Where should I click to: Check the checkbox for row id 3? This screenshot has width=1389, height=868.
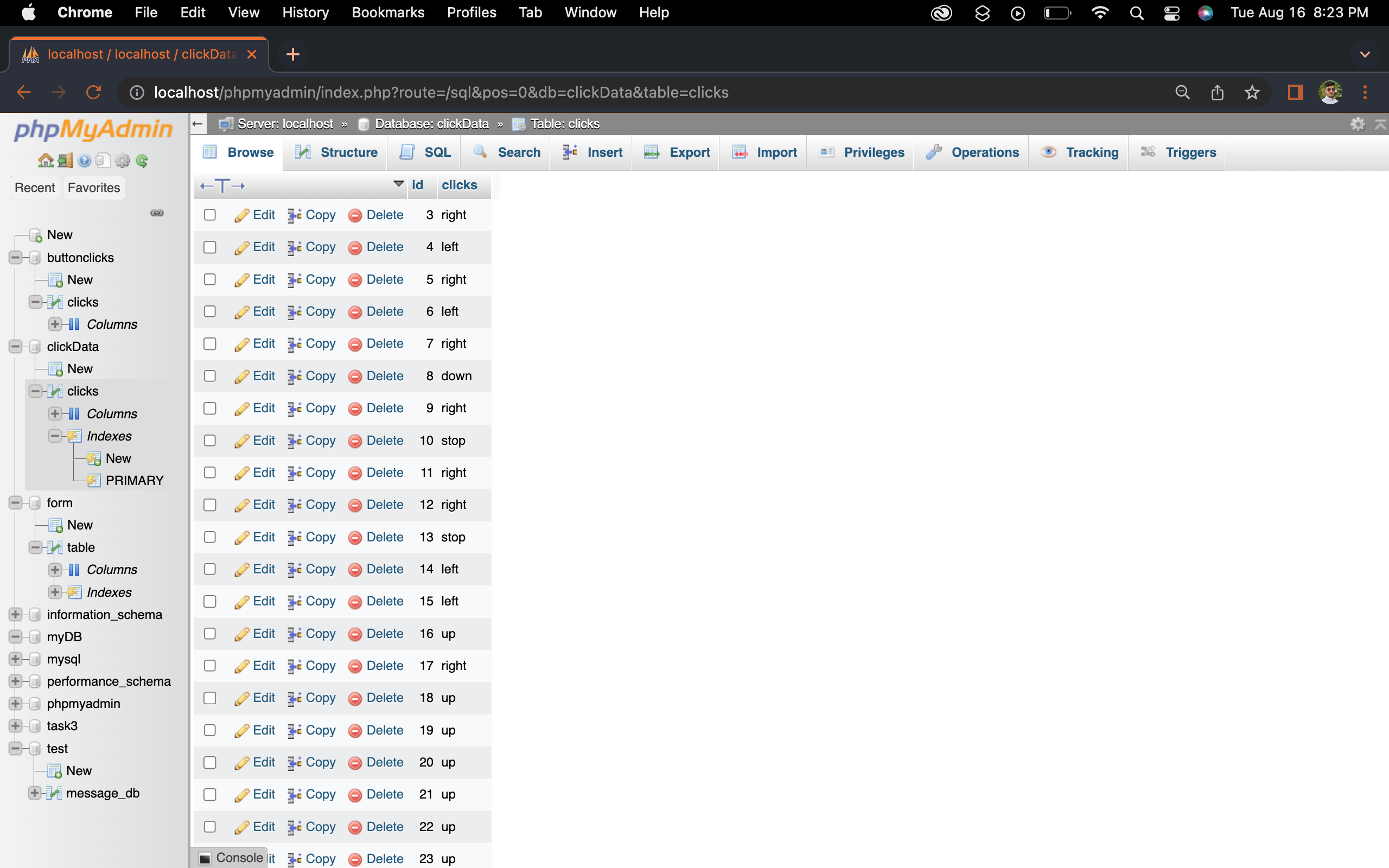pyautogui.click(x=210, y=215)
